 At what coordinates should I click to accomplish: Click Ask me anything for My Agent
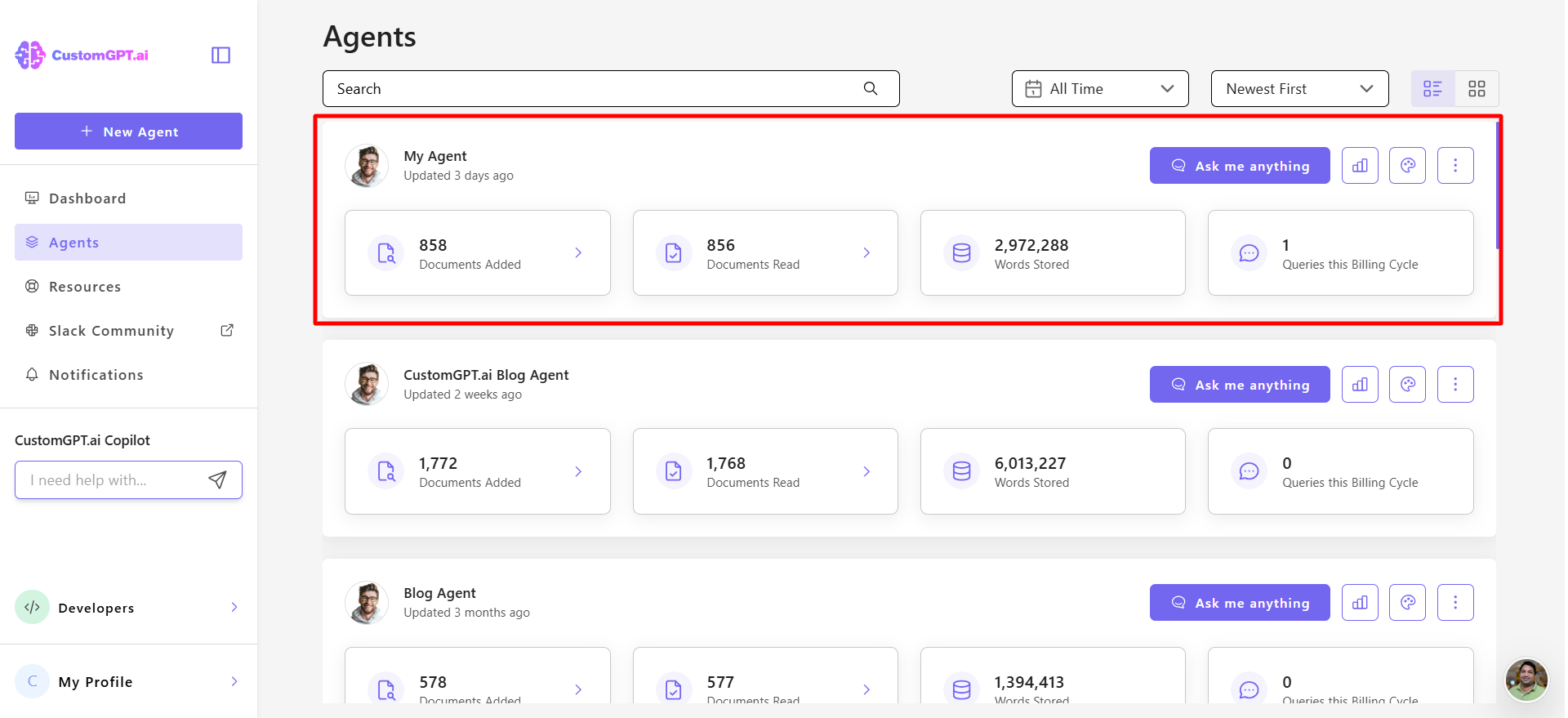click(x=1240, y=166)
